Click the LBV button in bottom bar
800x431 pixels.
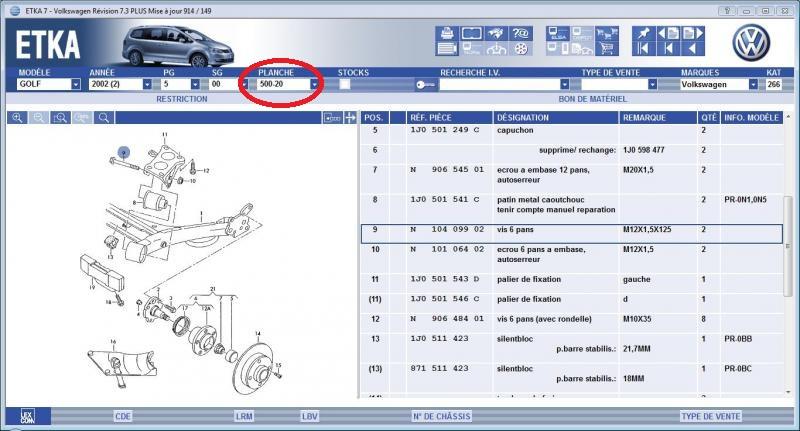click(310, 416)
